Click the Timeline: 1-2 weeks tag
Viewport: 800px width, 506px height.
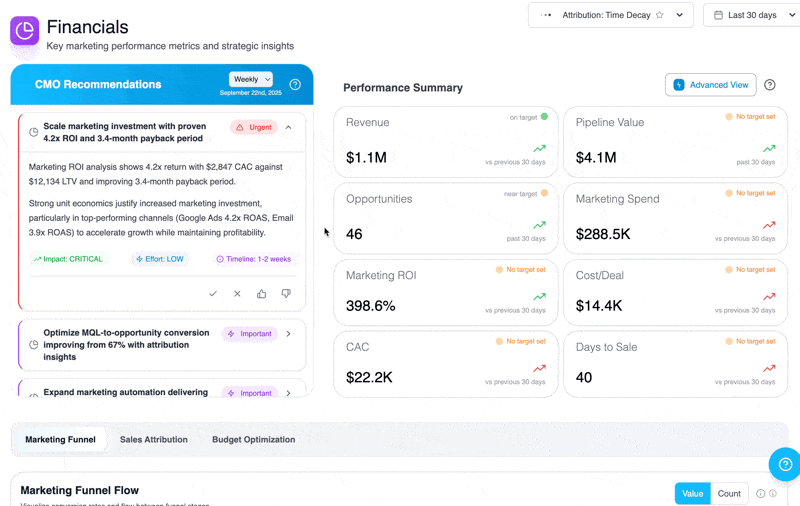point(254,259)
